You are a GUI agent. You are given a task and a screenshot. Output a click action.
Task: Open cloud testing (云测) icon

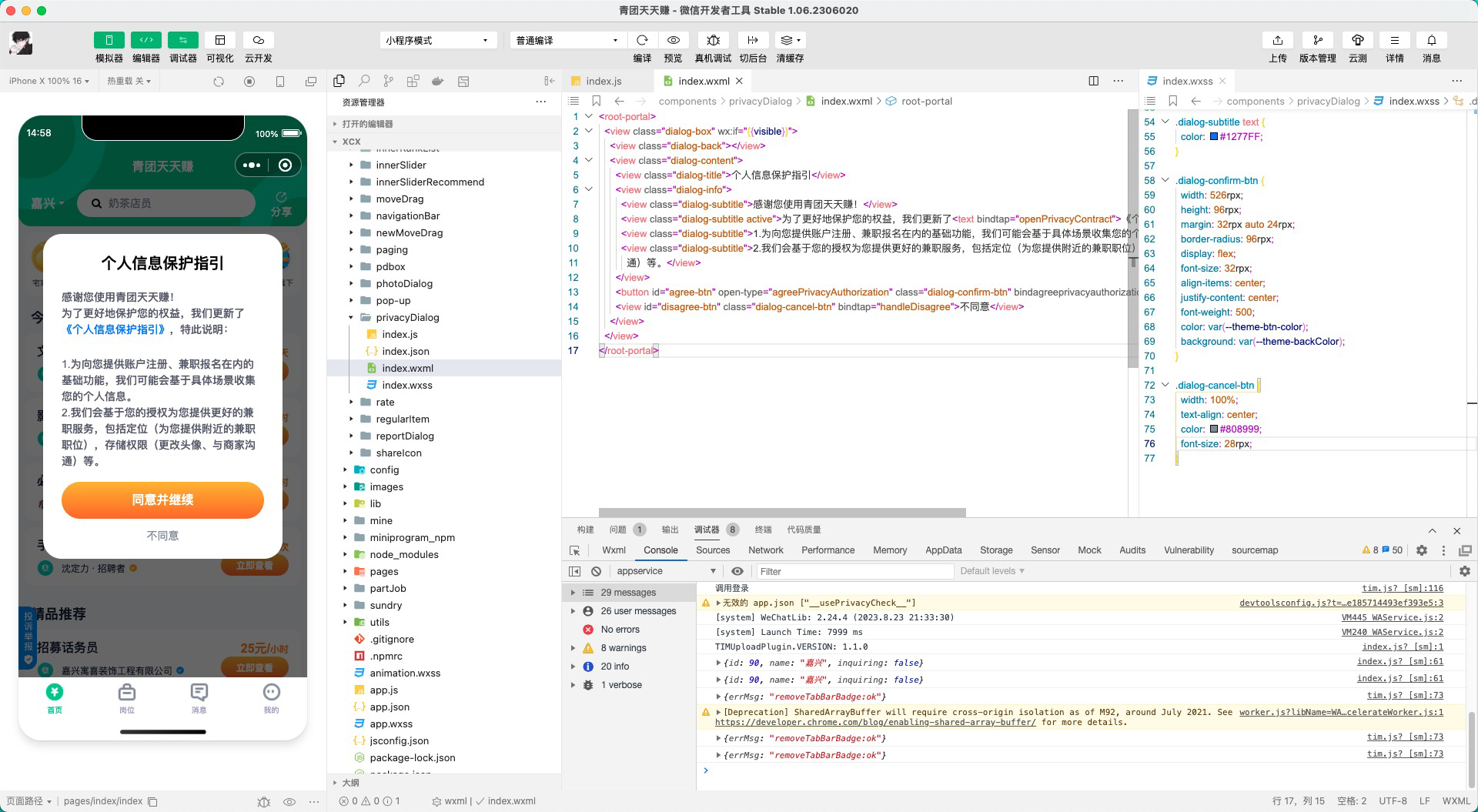(x=1357, y=40)
